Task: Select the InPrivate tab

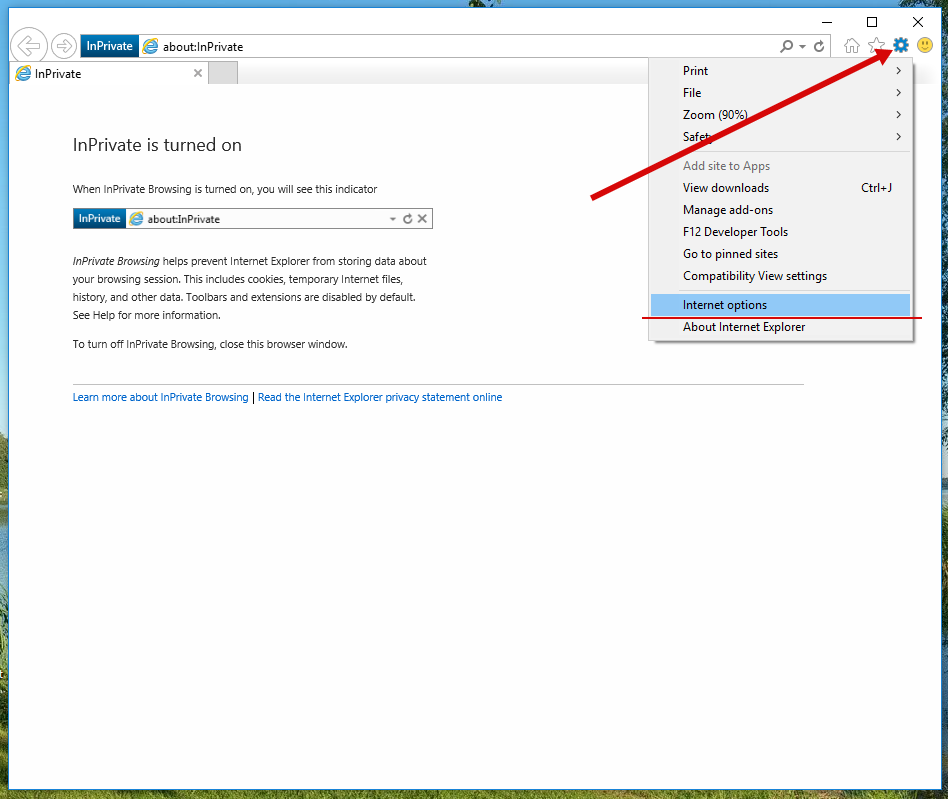Action: coord(109,74)
